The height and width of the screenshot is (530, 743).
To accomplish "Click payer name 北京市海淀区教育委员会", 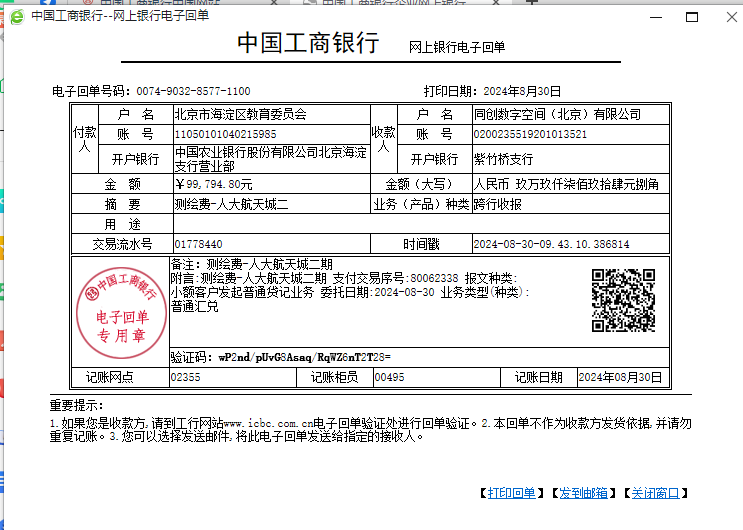I will 241,114.
